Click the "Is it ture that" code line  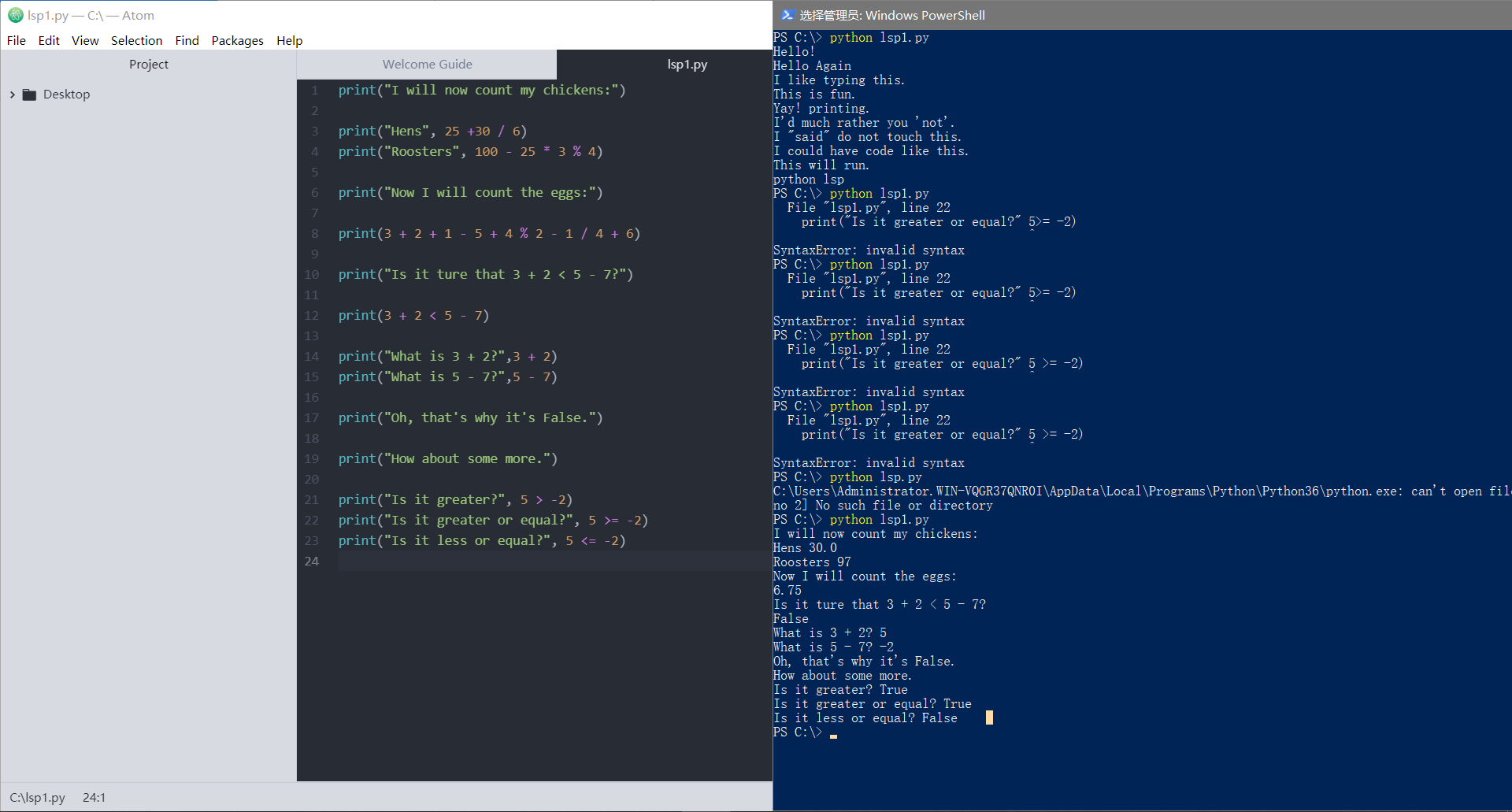[x=486, y=275]
